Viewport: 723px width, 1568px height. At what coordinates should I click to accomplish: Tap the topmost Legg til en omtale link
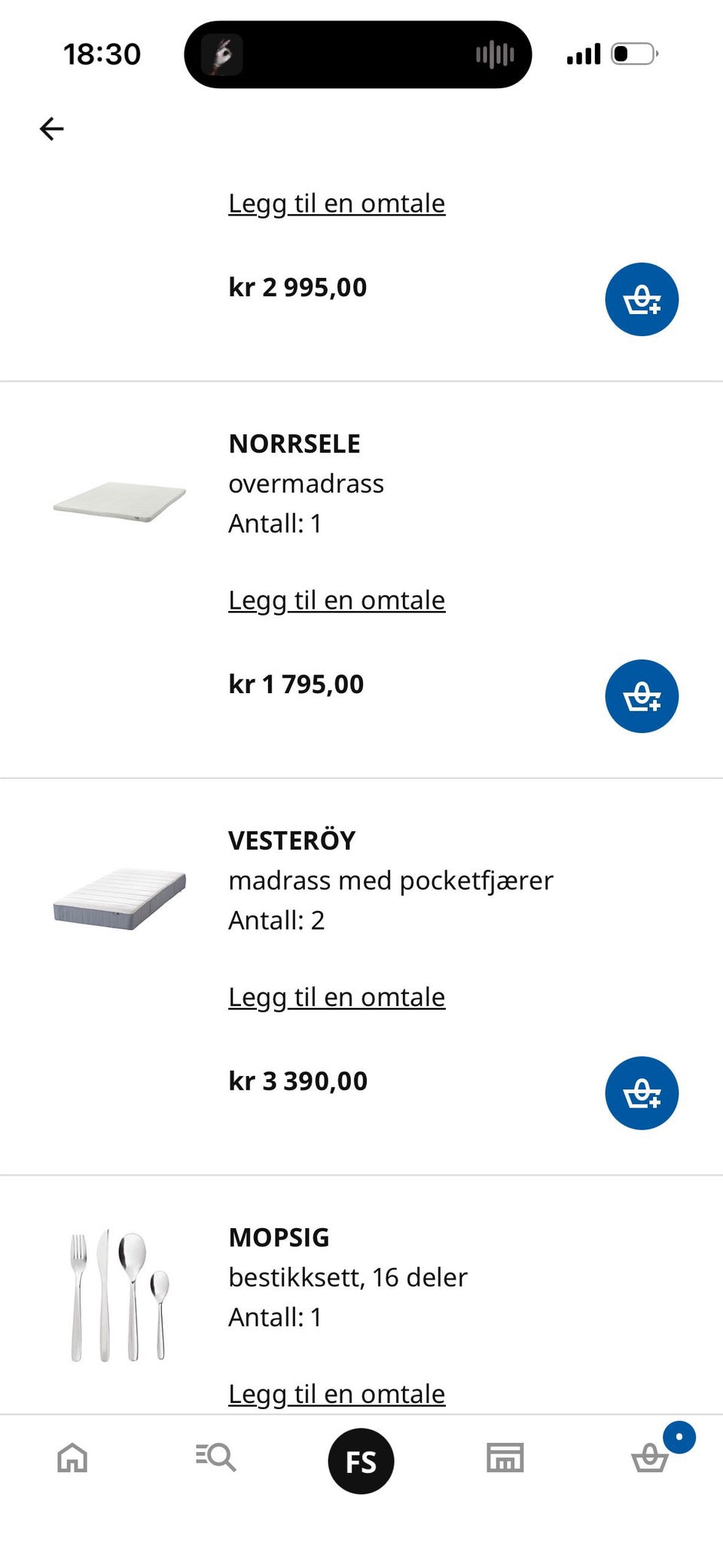(x=337, y=203)
